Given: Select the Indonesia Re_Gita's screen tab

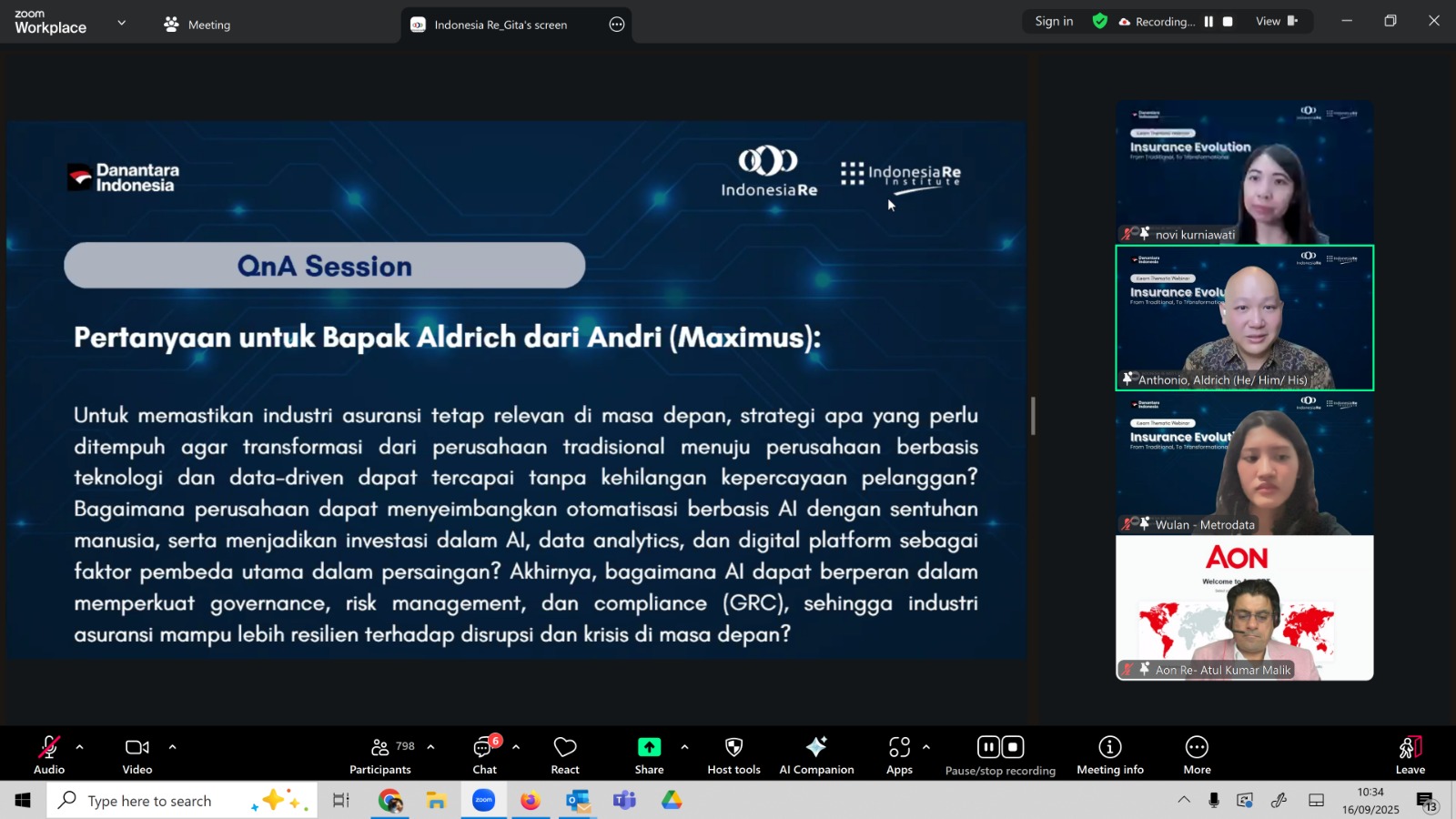Looking at the screenshot, I should 500,25.
